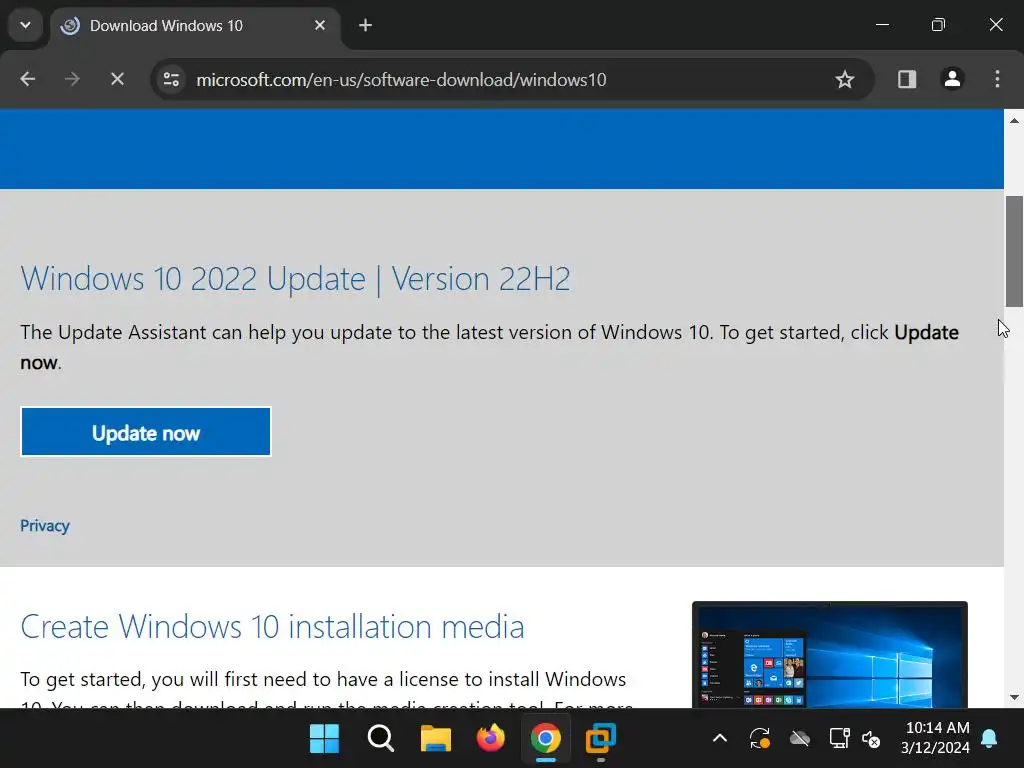Close the Download Windows 10 tab
The width and height of the screenshot is (1024, 768).
coord(320,25)
